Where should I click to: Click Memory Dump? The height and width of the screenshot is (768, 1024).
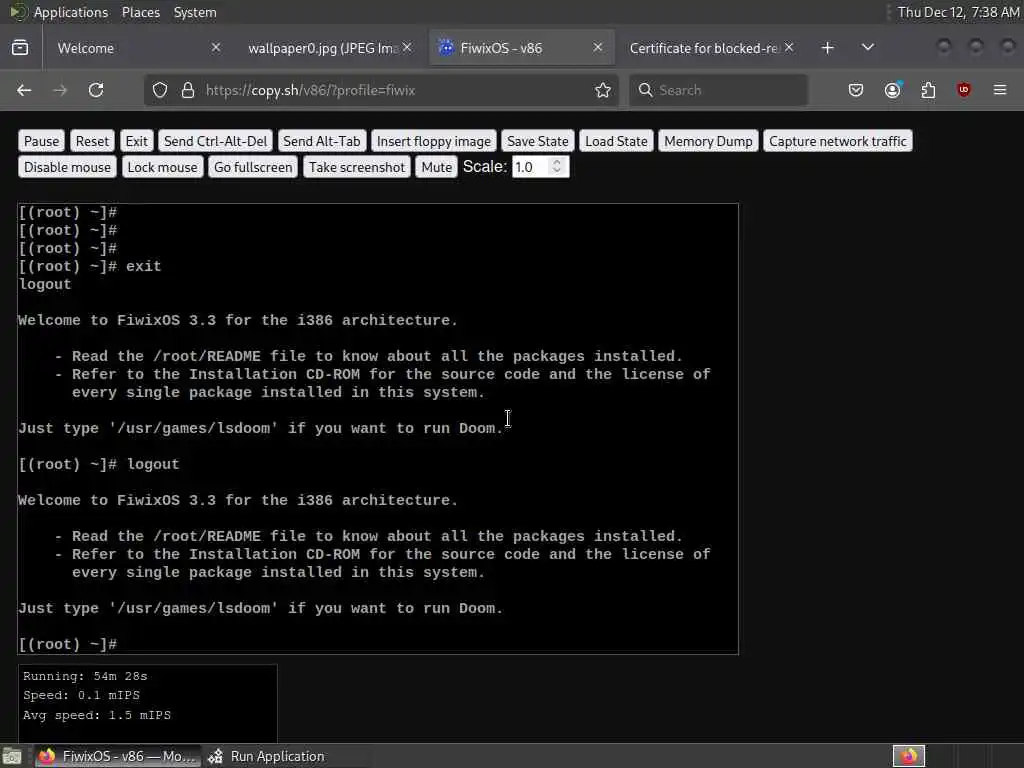click(708, 141)
